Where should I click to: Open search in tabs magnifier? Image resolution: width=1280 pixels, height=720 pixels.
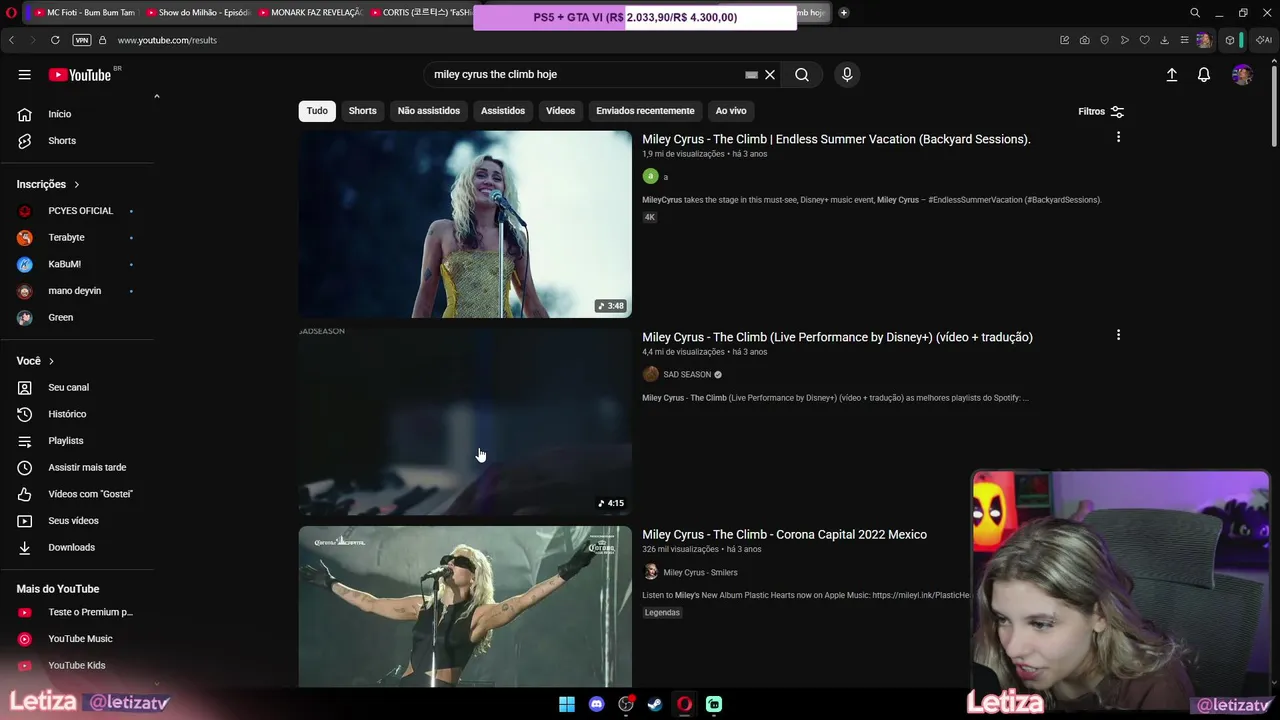pyautogui.click(x=1195, y=13)
